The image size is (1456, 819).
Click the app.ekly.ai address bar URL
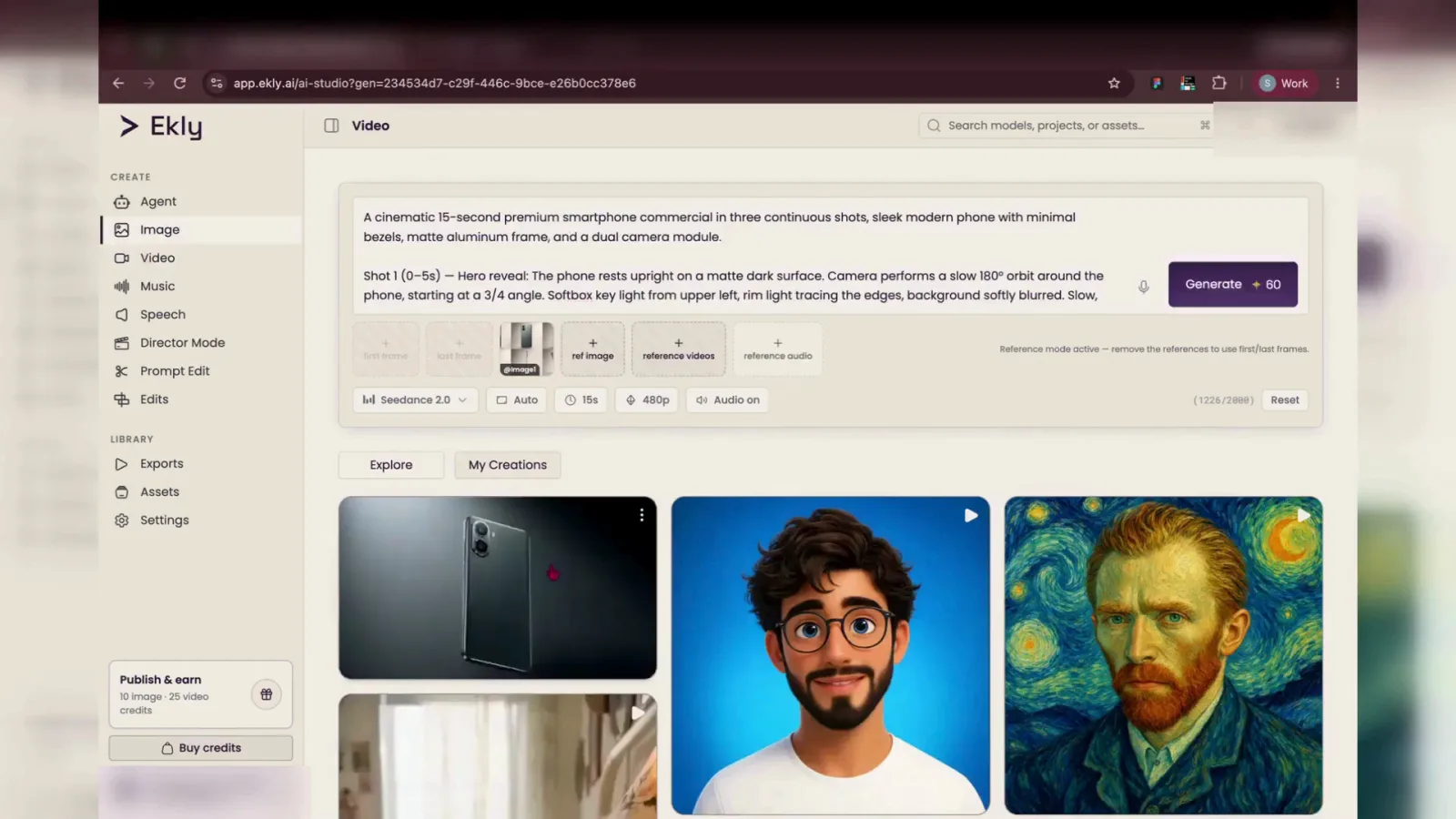(435, 83)
